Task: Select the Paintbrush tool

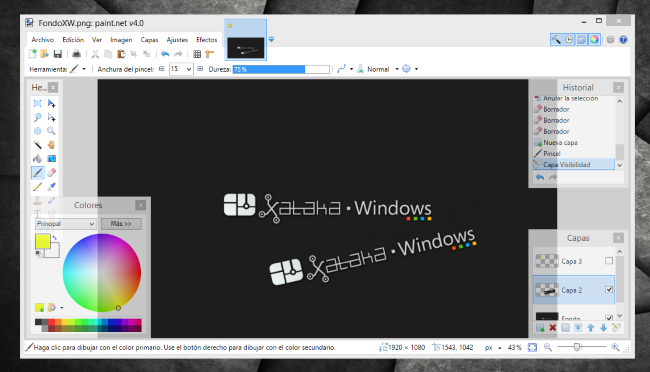Action: click(37, 173)
